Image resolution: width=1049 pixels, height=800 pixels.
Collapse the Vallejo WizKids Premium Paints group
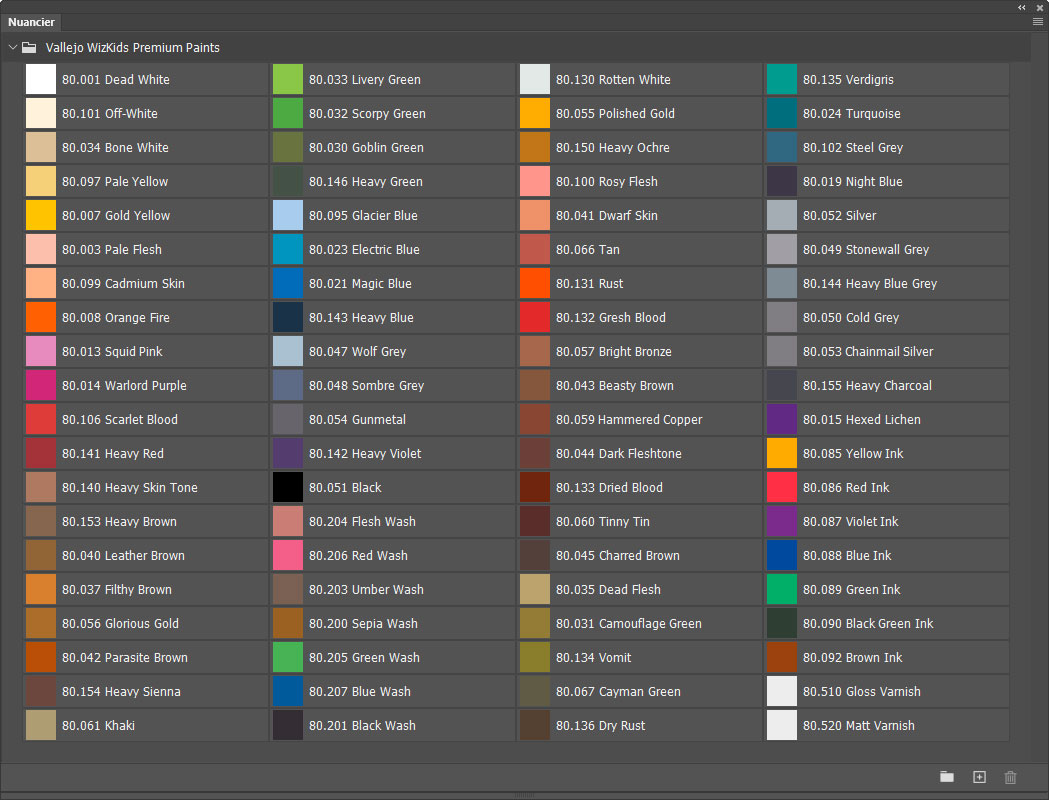[x=12, y=47]
